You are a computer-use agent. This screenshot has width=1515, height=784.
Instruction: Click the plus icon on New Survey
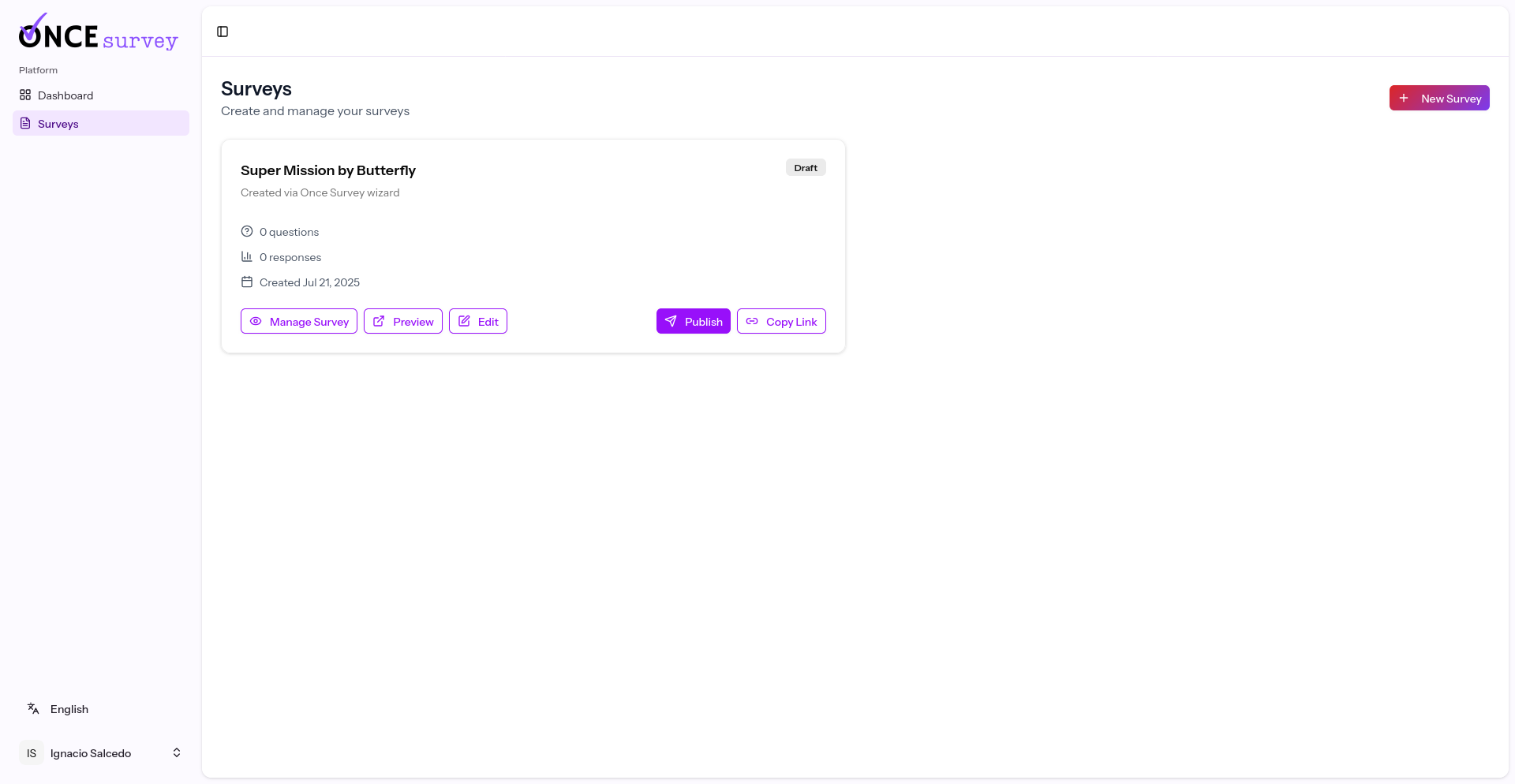1405,98
